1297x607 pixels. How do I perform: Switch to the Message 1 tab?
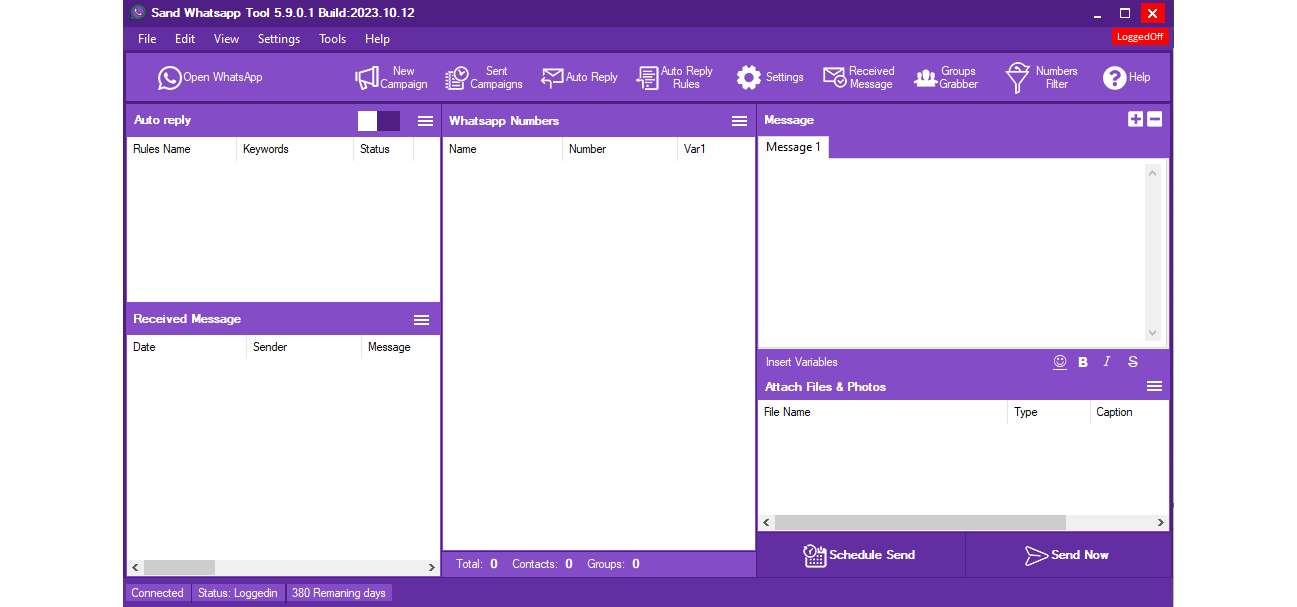click(x=793, y=147)
